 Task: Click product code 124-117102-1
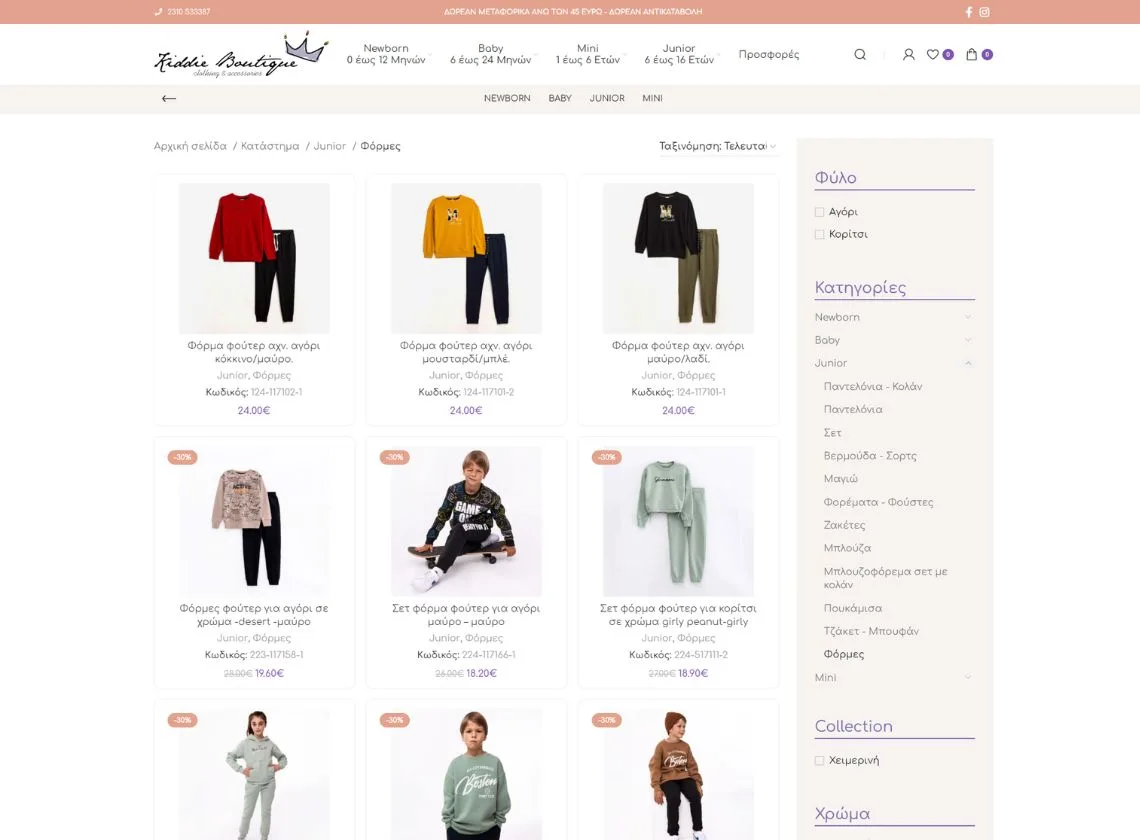[276, 392]
